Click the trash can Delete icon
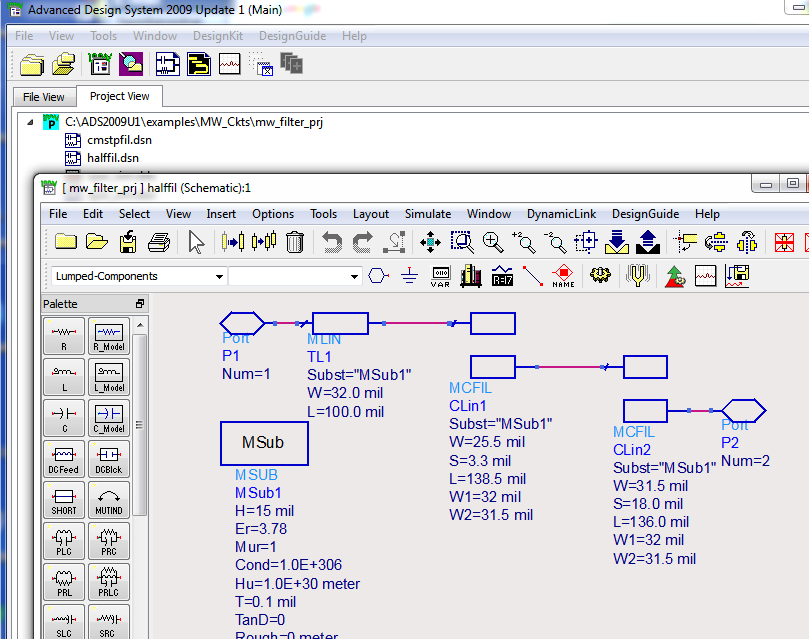809x639 pixels. [x=295, y=241]
